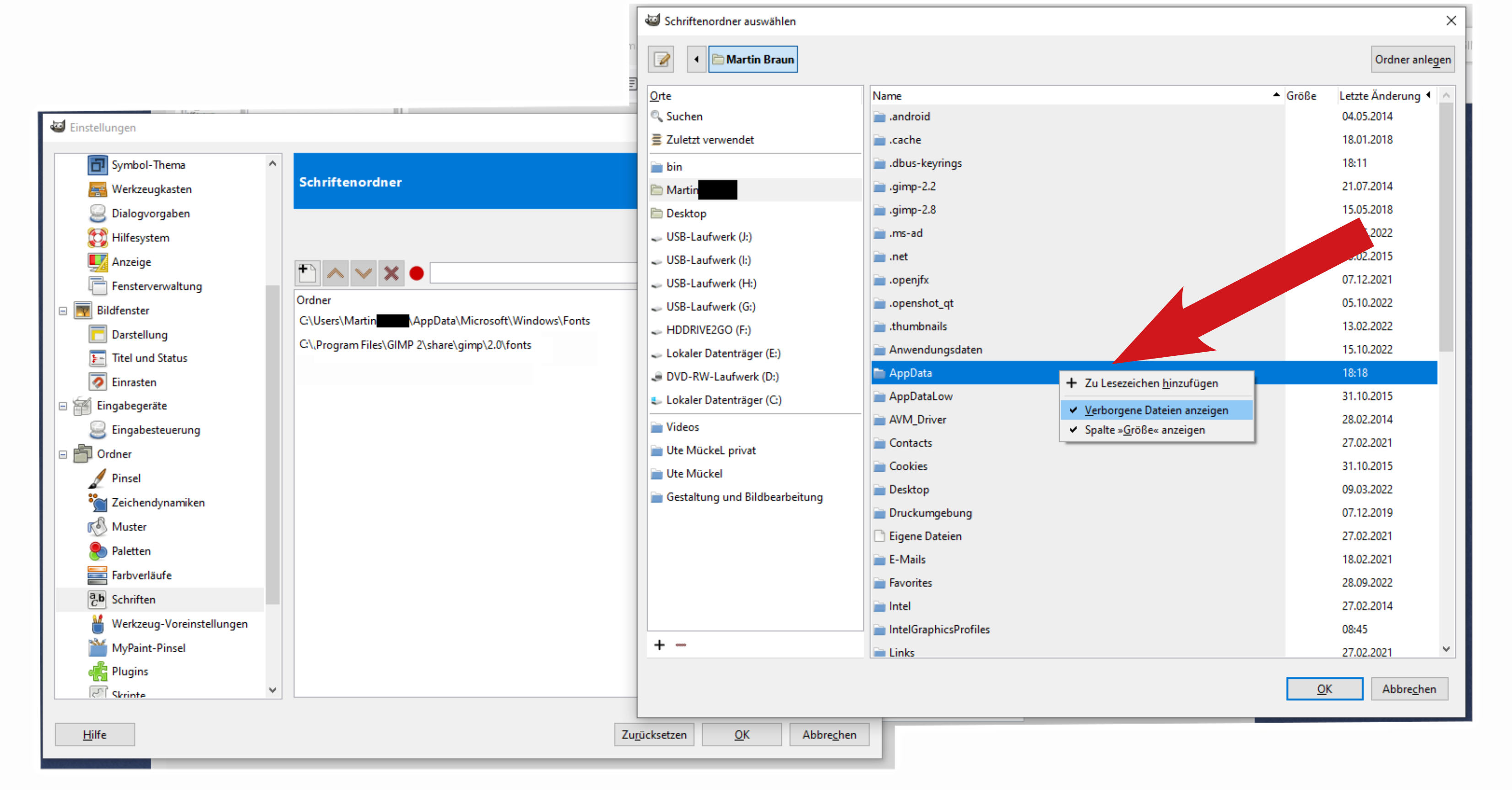The height and width of the screenshot is (790, 1512).
Task: Collapse the Ordner tree node
Action: [63, 454]
